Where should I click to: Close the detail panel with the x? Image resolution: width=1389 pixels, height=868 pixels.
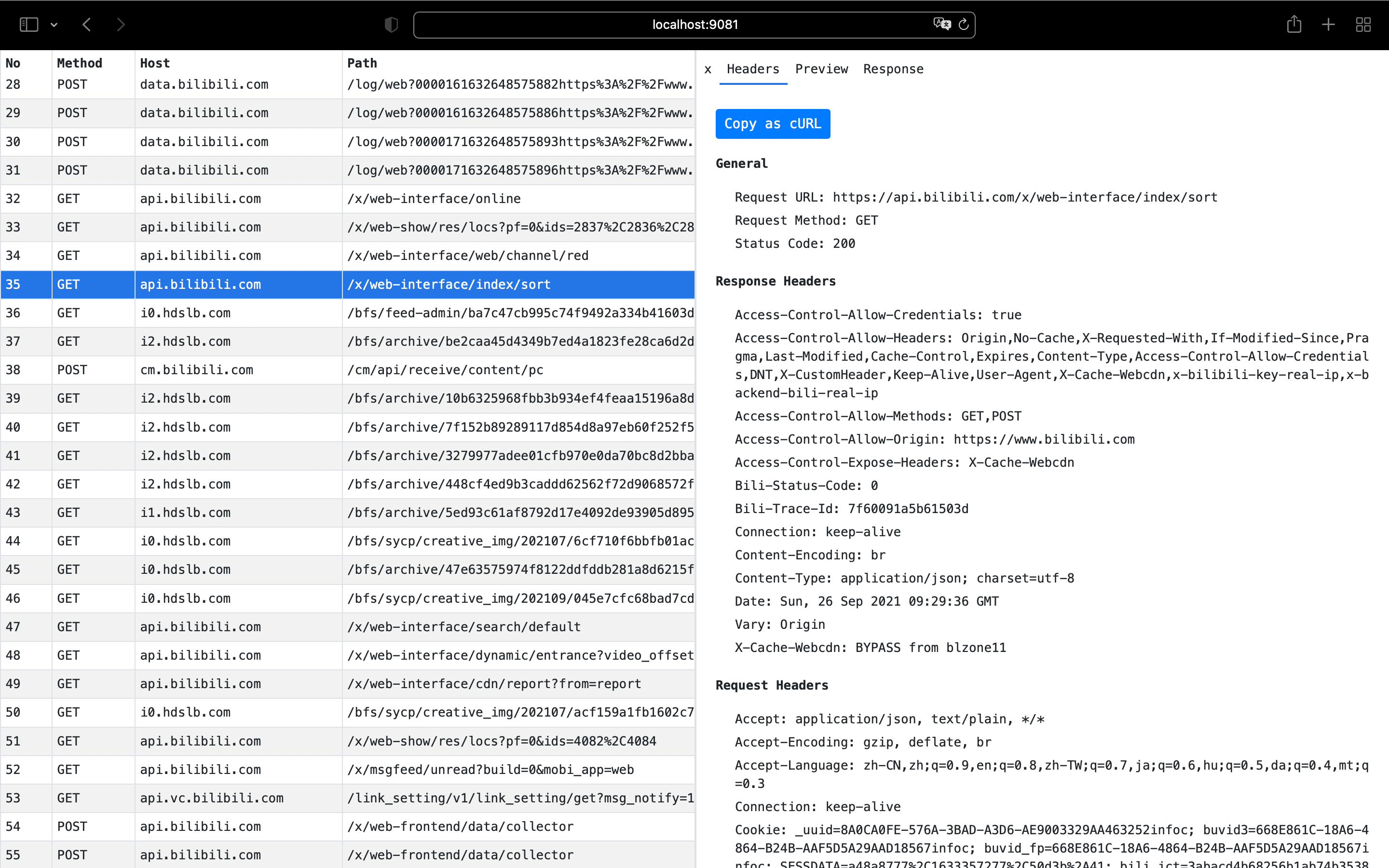click(708, 69)
